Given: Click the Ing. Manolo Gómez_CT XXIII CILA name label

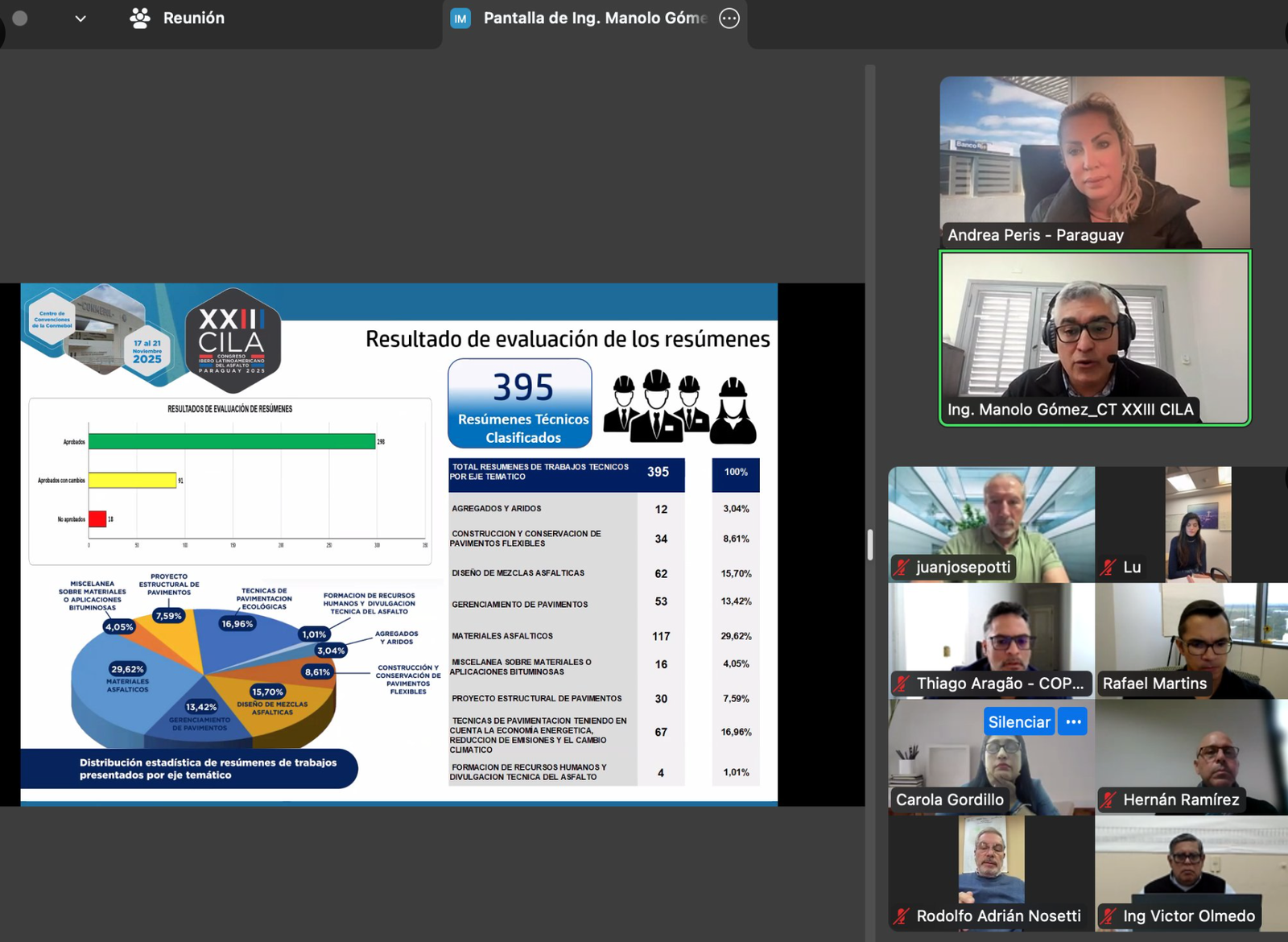Looking at the screenshot, I should point(1070,410).
